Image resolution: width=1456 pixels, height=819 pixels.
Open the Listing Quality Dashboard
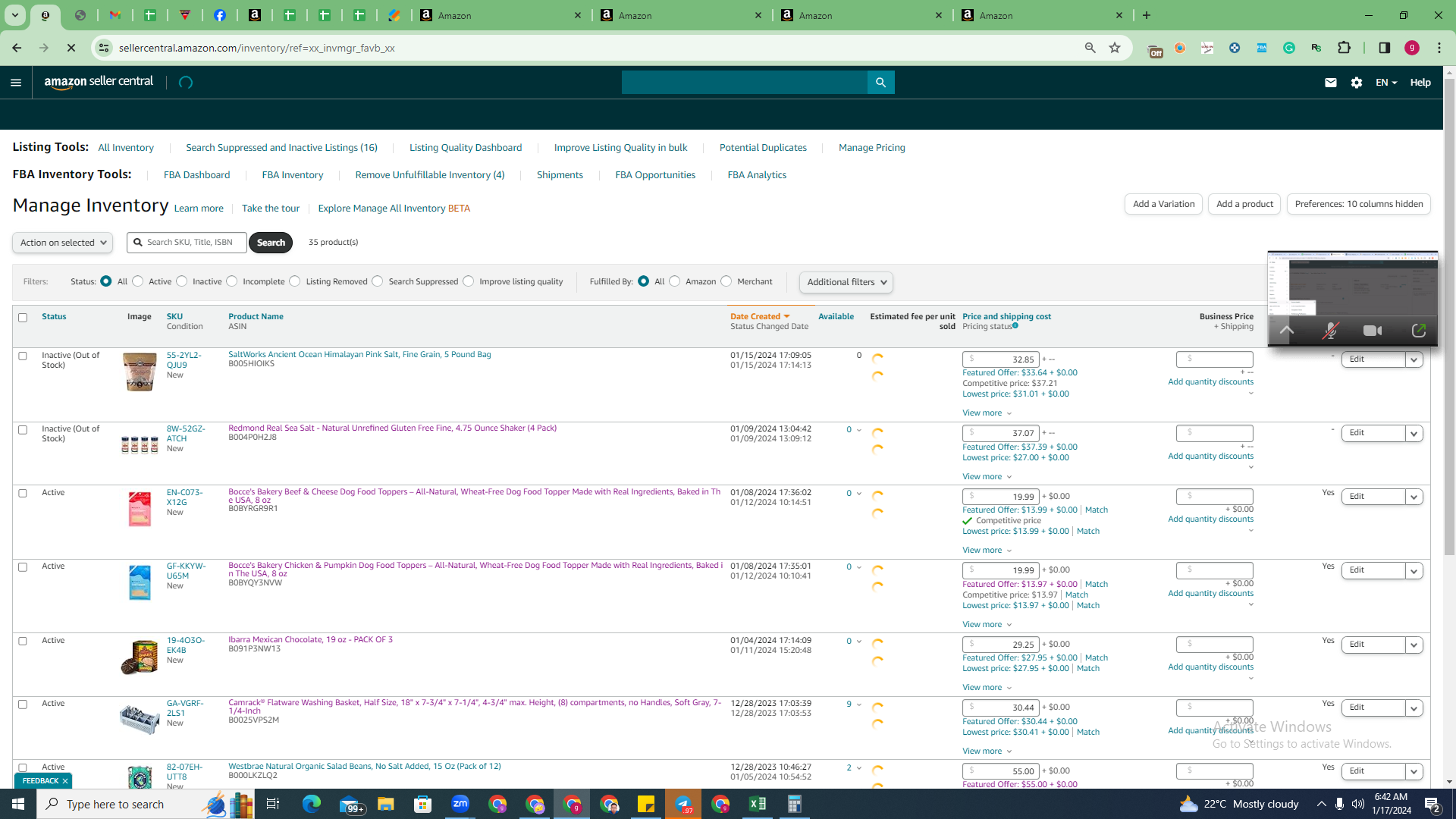coord(466,148)
